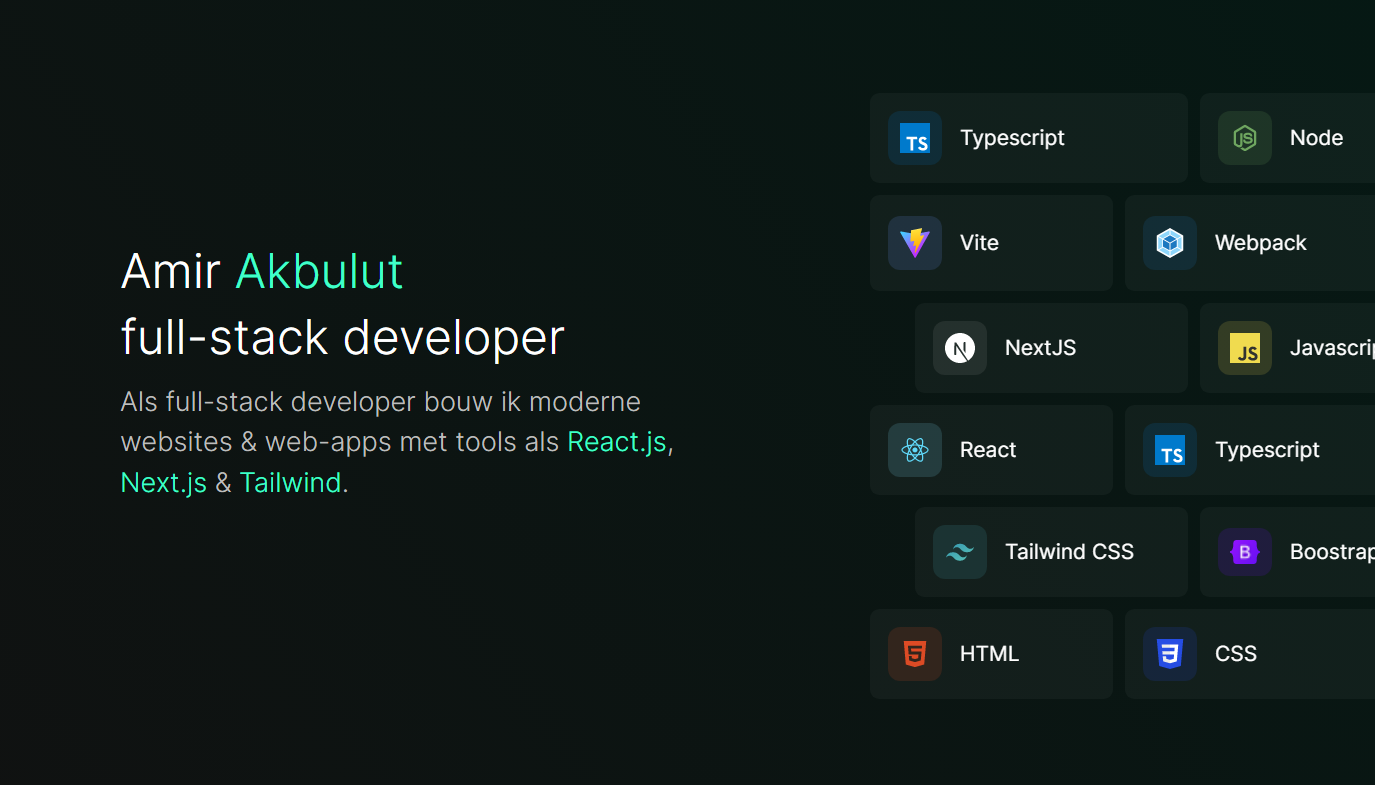Tap the Webpack cube icon
Viewport: 1375px width, 785px height.
pos(1169,243)
